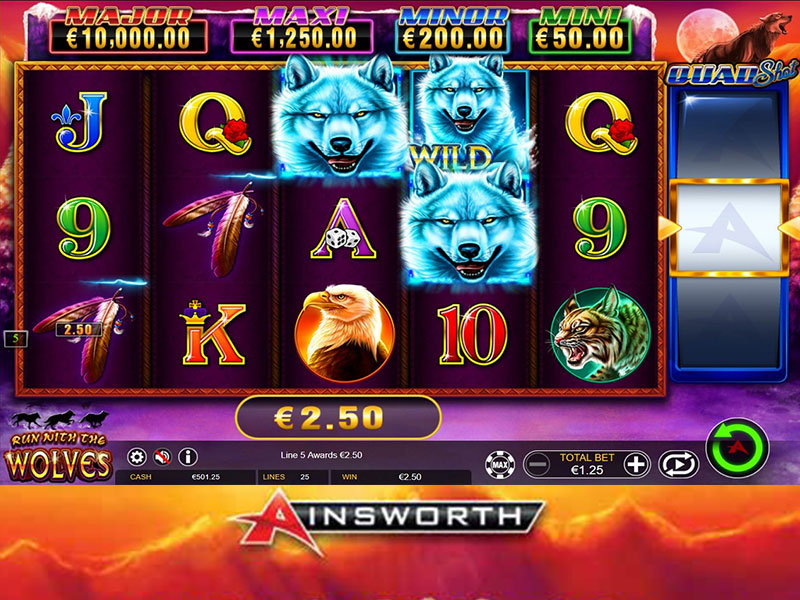Open the game info icon
800x600 pixels.
click(x=188, y=457)
